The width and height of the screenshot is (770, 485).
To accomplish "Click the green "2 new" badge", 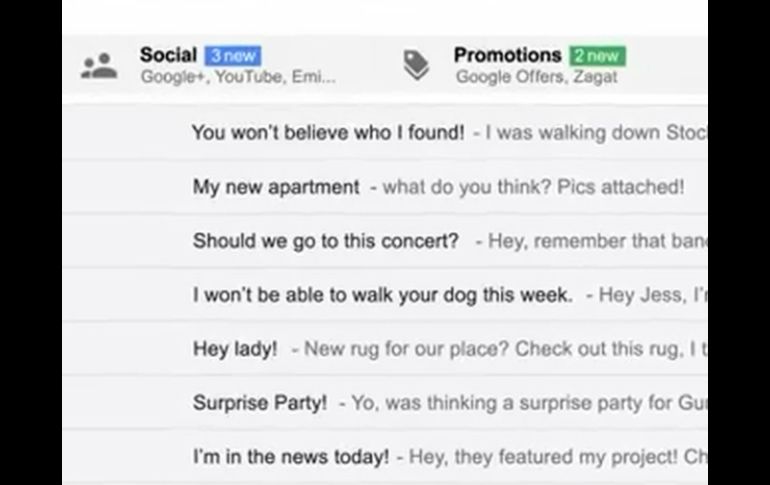I will 597,56.
